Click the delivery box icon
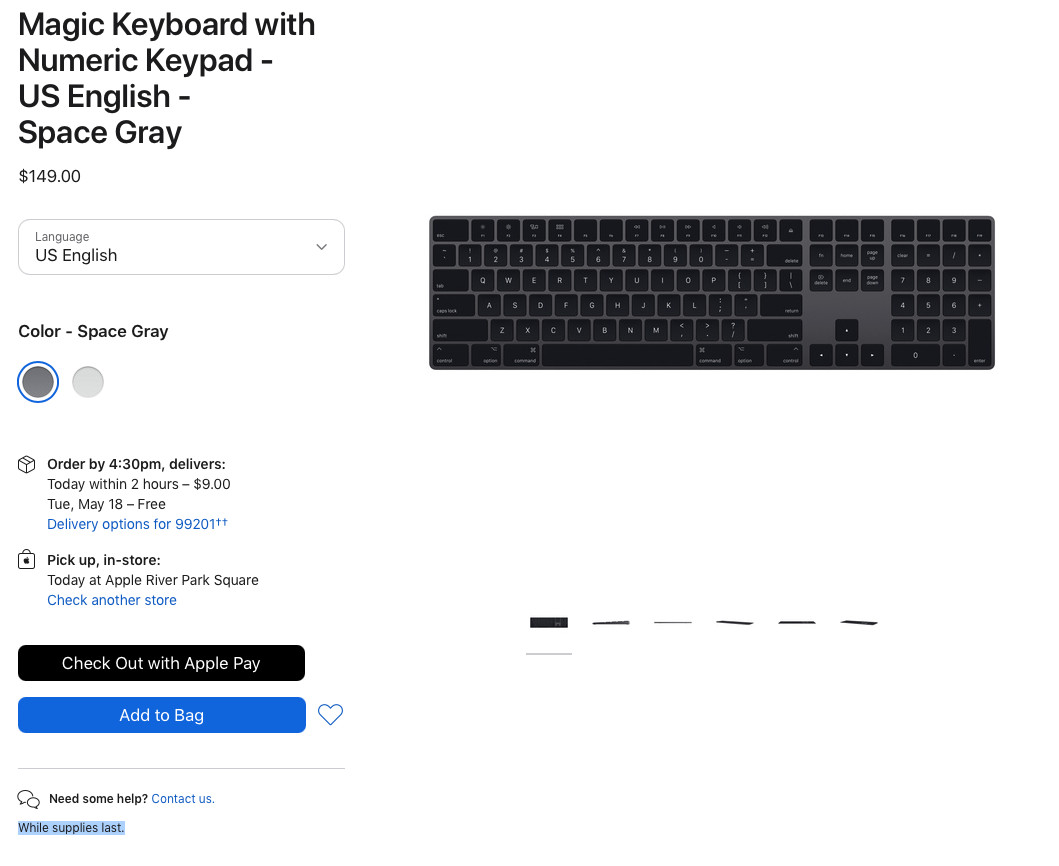 27,465
